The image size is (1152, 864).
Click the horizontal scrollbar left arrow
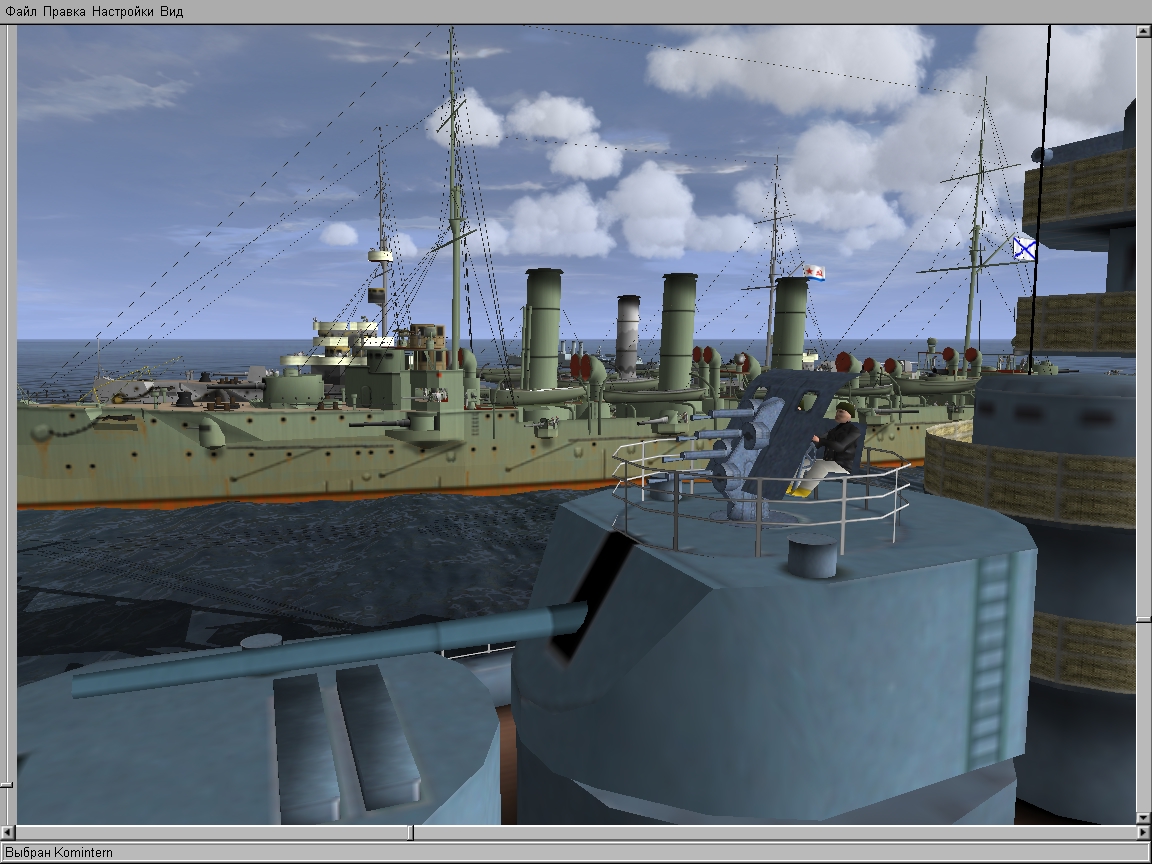(8, 832)
